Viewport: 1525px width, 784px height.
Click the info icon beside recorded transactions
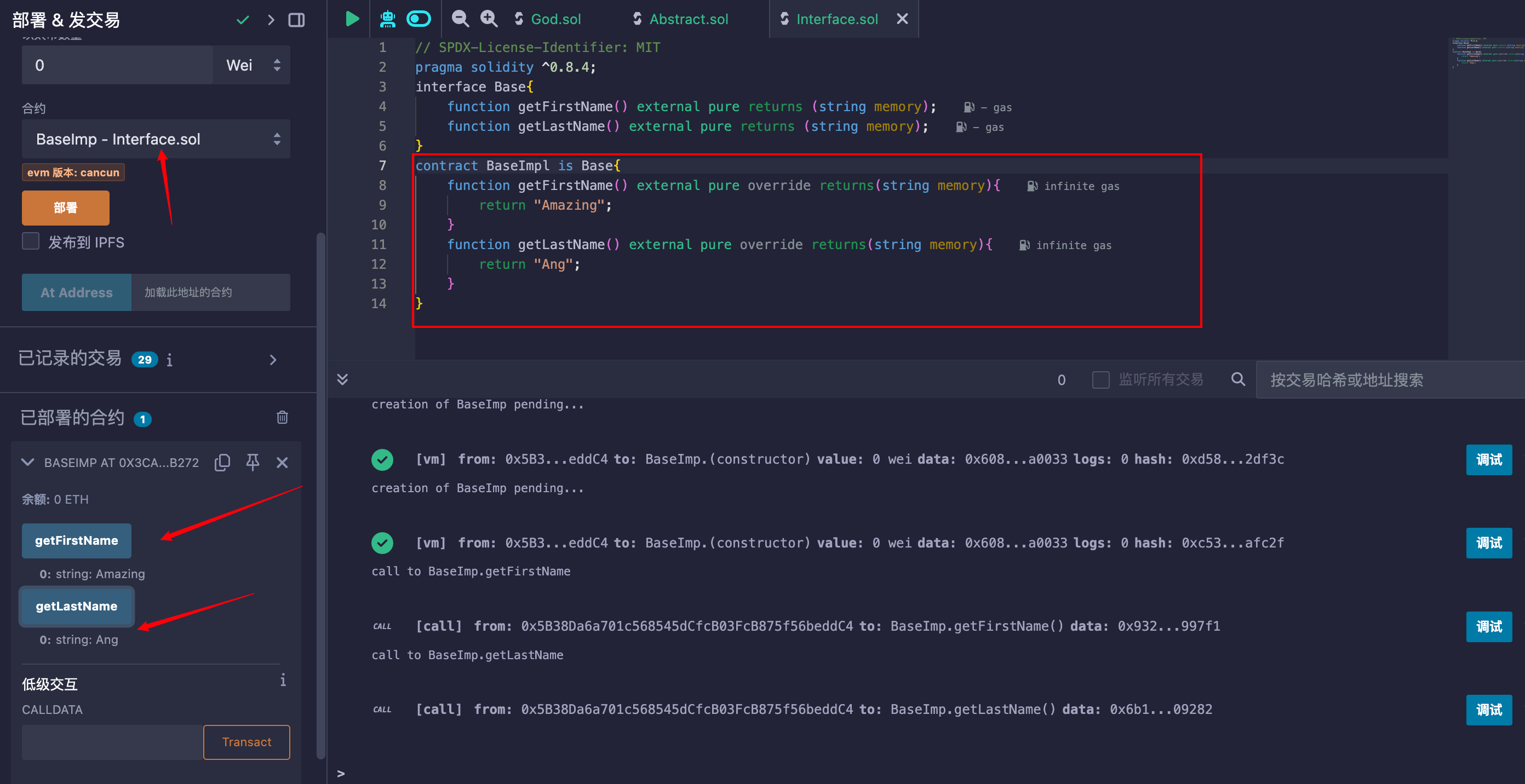click(x=169, y=360)
